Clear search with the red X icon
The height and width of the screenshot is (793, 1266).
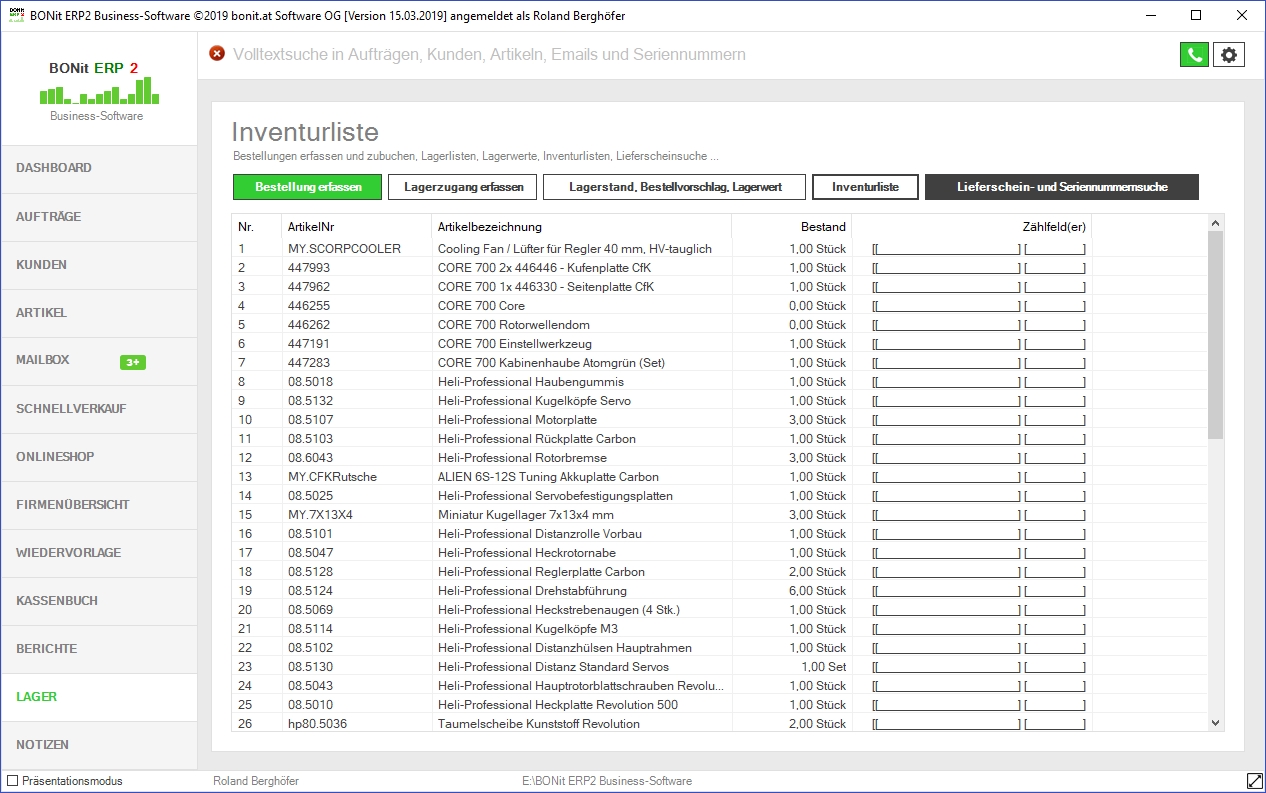pyautogui.click(x=217, y=54)
